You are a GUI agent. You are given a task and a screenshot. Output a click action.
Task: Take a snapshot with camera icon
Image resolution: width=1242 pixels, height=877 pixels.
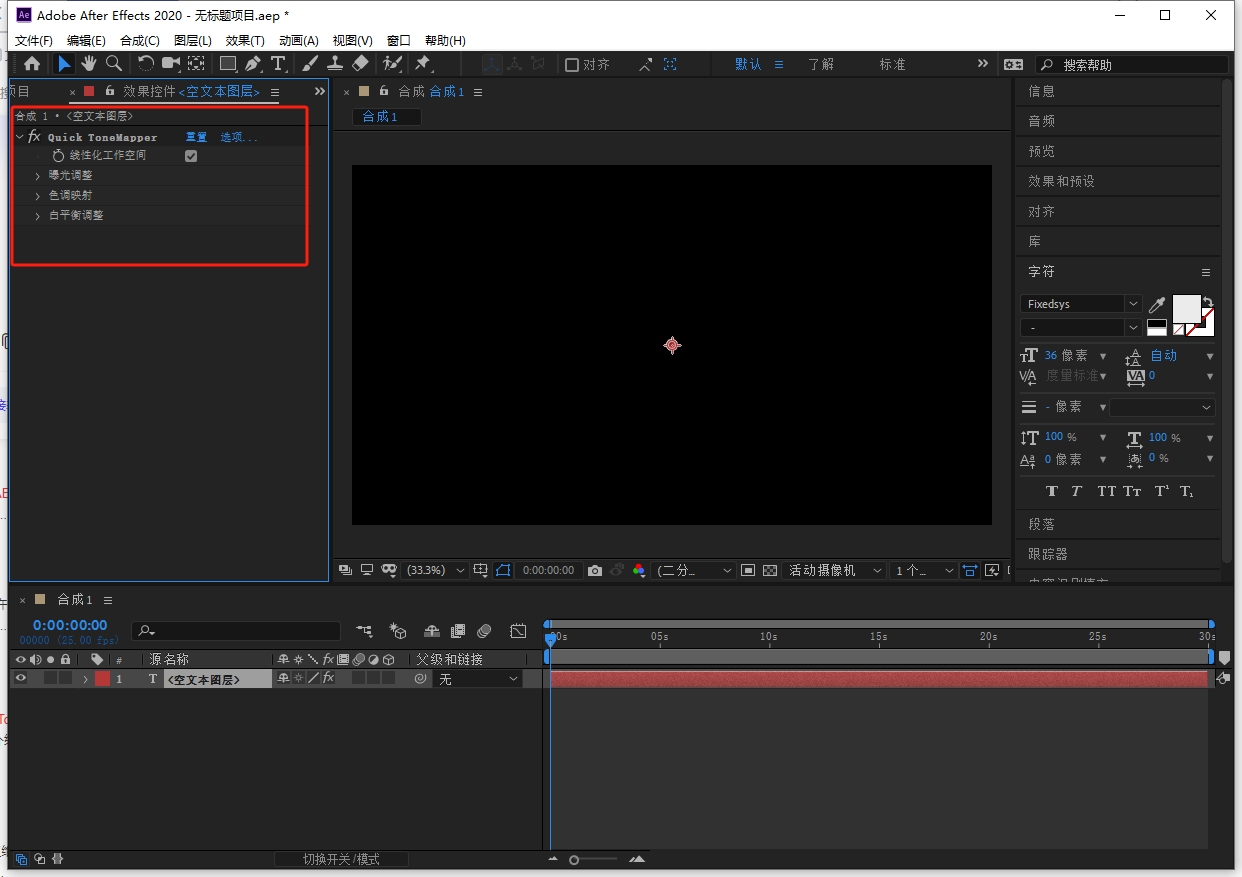click(595, 570)
